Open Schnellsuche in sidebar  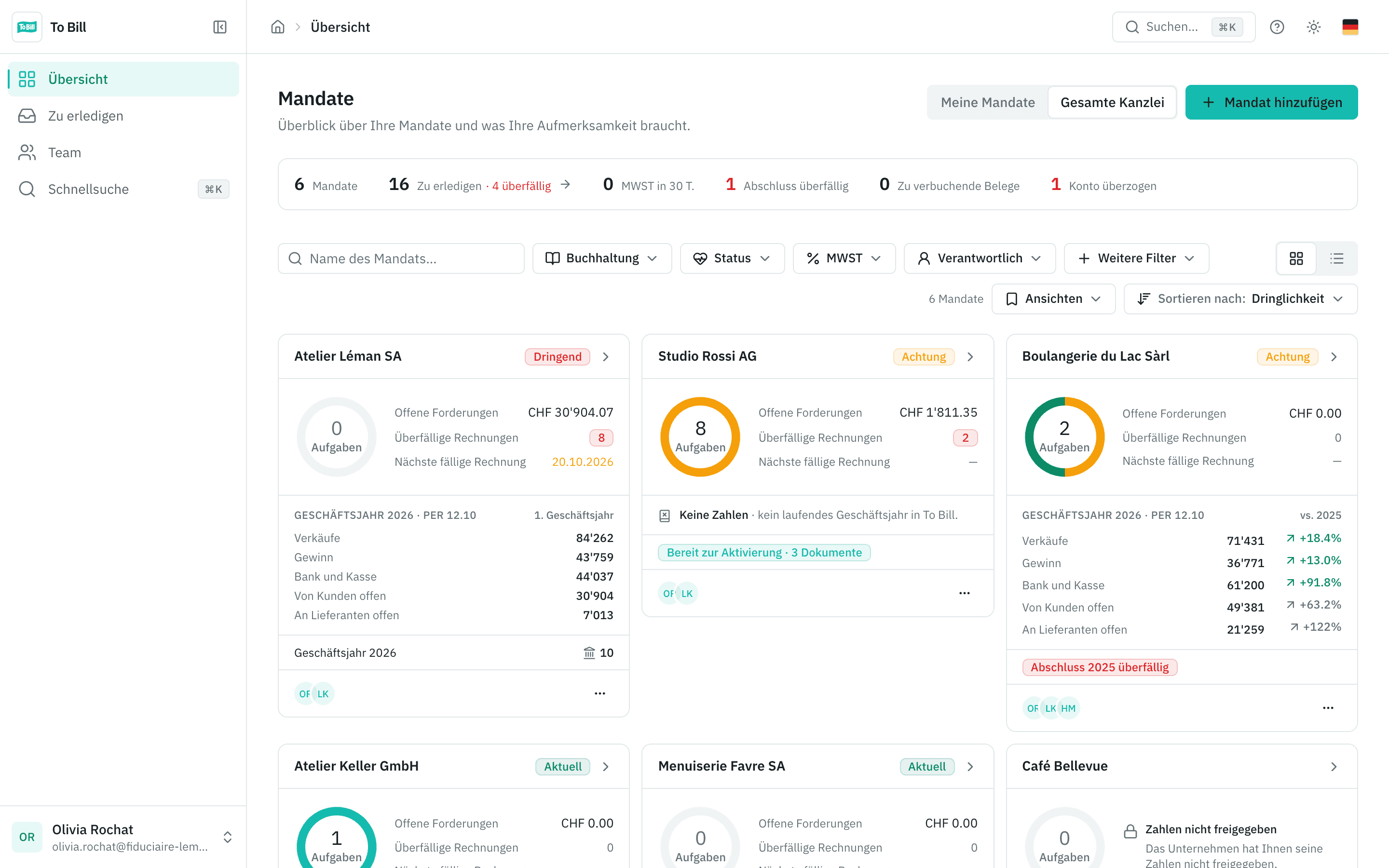123,190
